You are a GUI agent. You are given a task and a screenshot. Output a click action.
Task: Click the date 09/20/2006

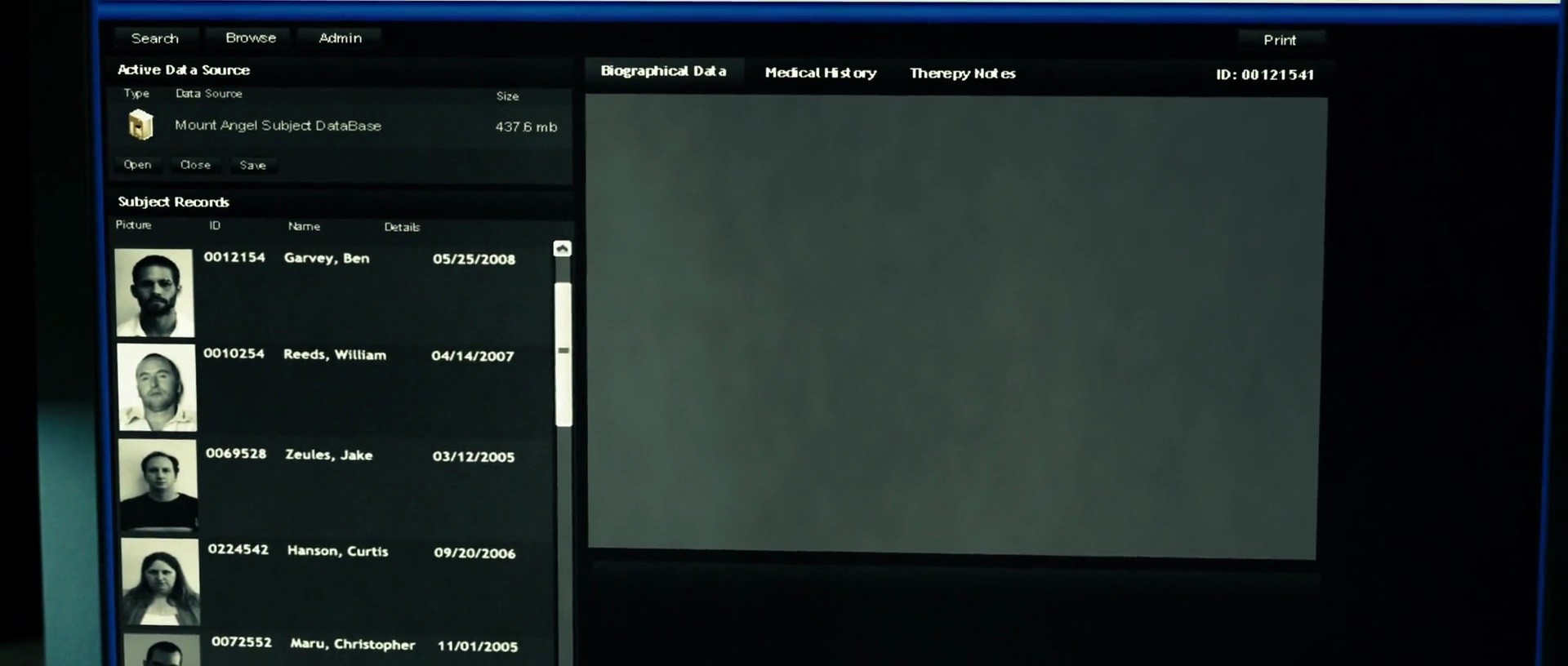coord(474,553)
